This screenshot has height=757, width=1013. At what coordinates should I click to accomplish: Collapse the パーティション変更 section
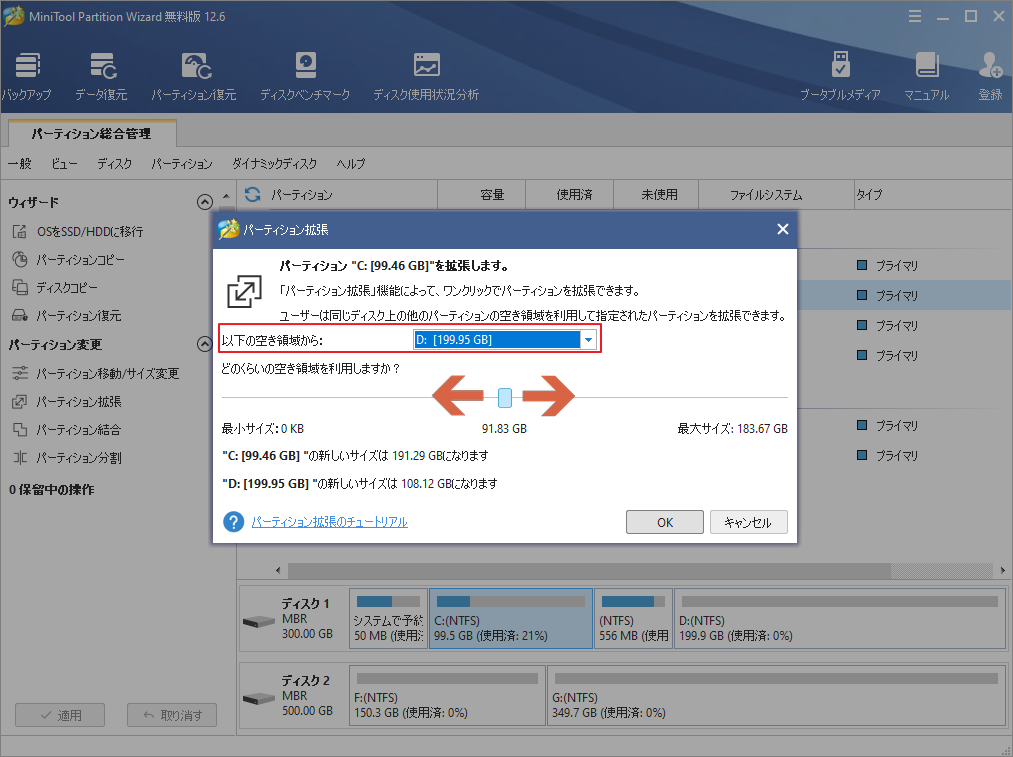point(204,343)
